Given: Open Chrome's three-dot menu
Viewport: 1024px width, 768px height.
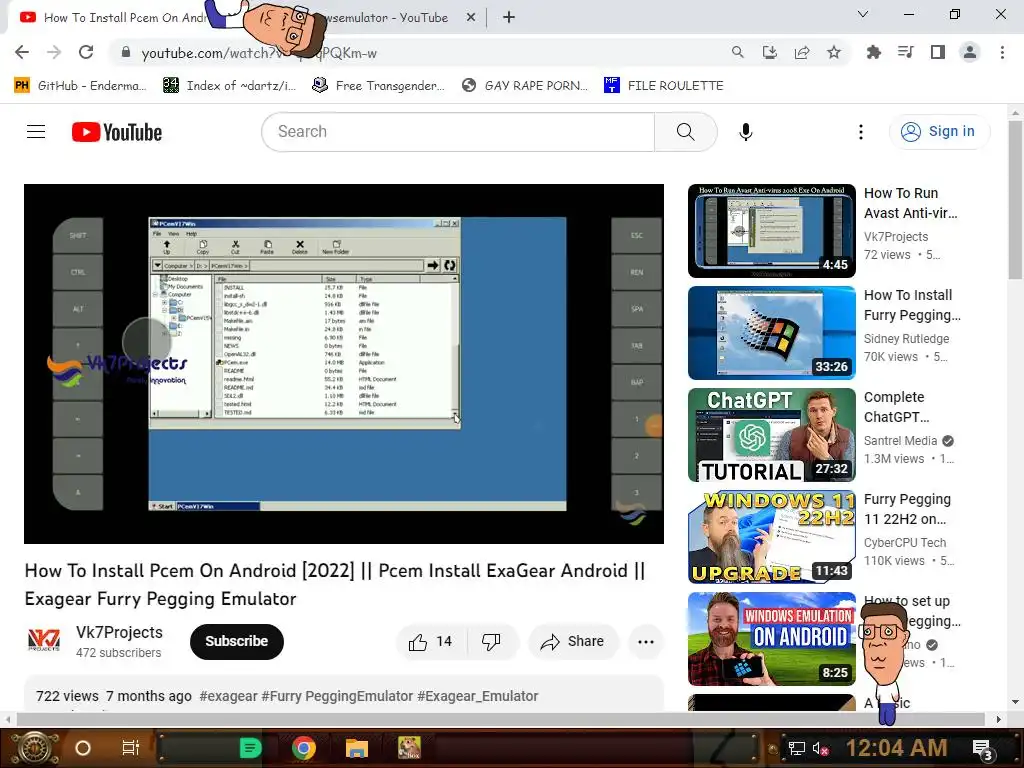Looking at the screenshot, I should click(x=1002, y=52).
